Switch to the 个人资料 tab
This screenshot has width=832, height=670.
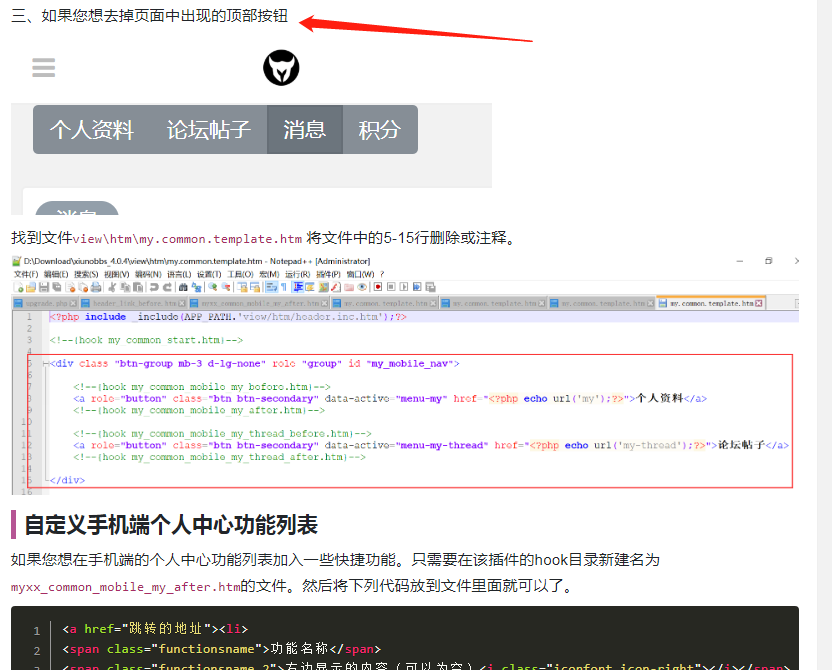pos(92,130)
